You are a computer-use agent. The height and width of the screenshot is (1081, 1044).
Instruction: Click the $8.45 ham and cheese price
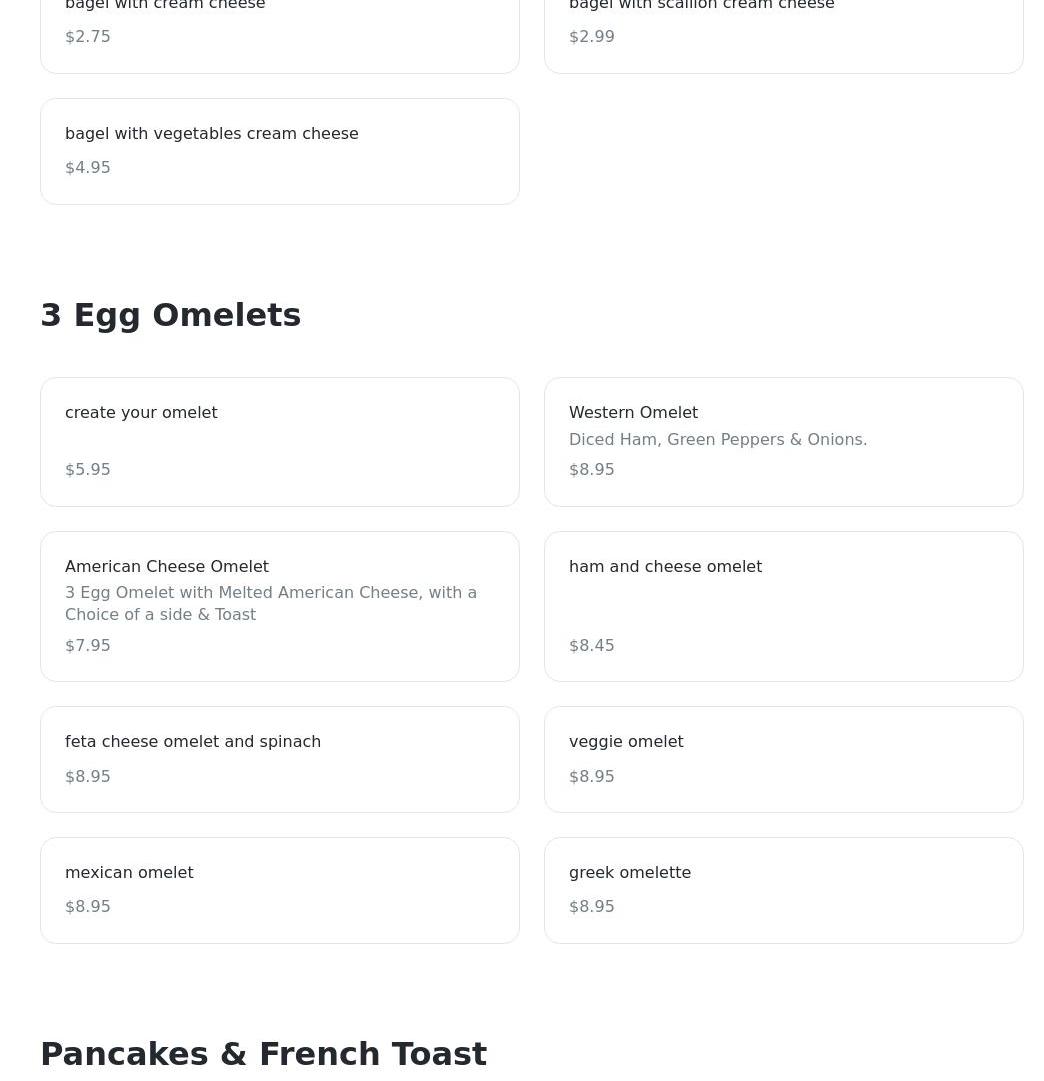click(x=592, y=646)
